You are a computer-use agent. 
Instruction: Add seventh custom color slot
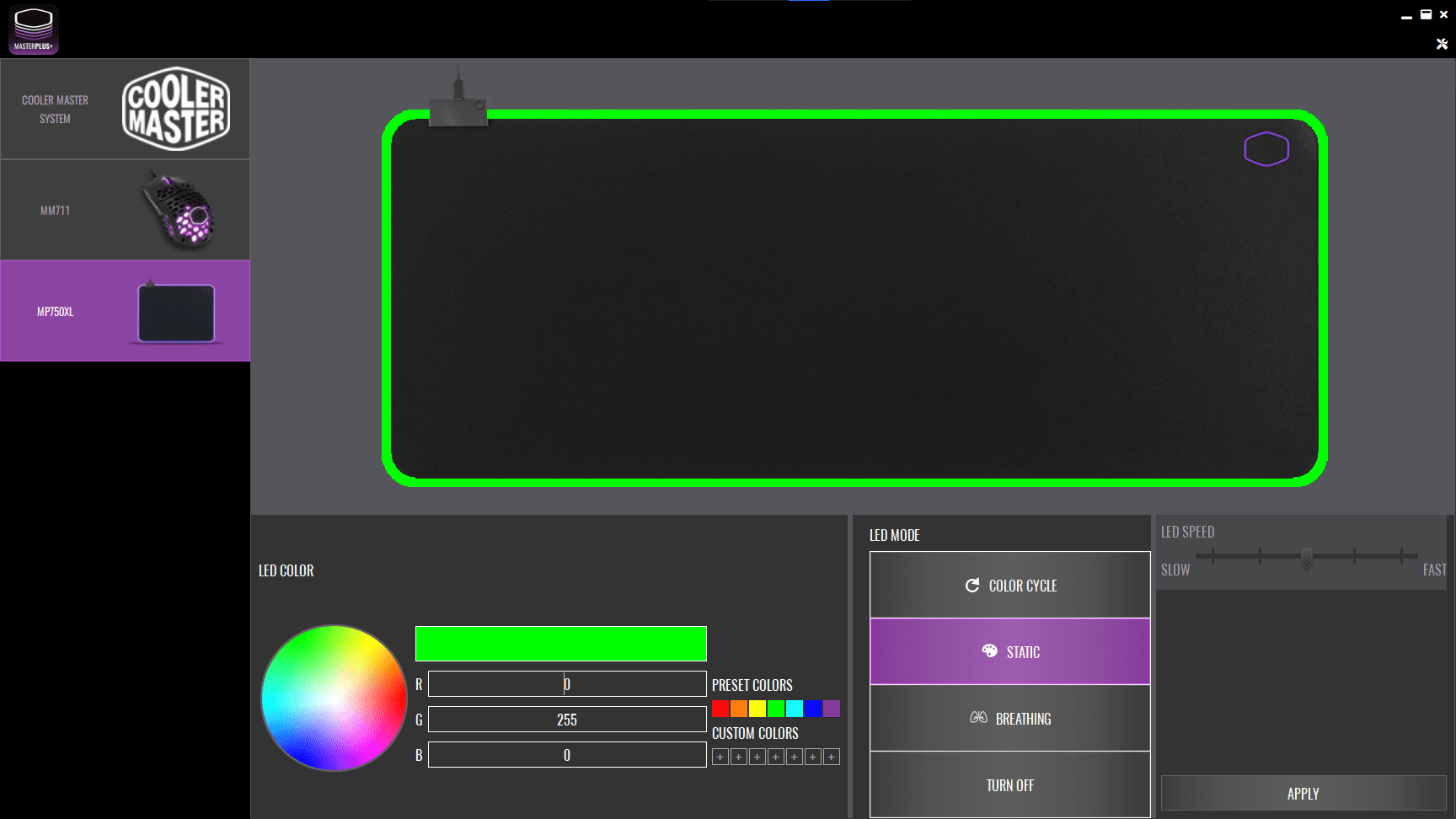tap(832, 757)
